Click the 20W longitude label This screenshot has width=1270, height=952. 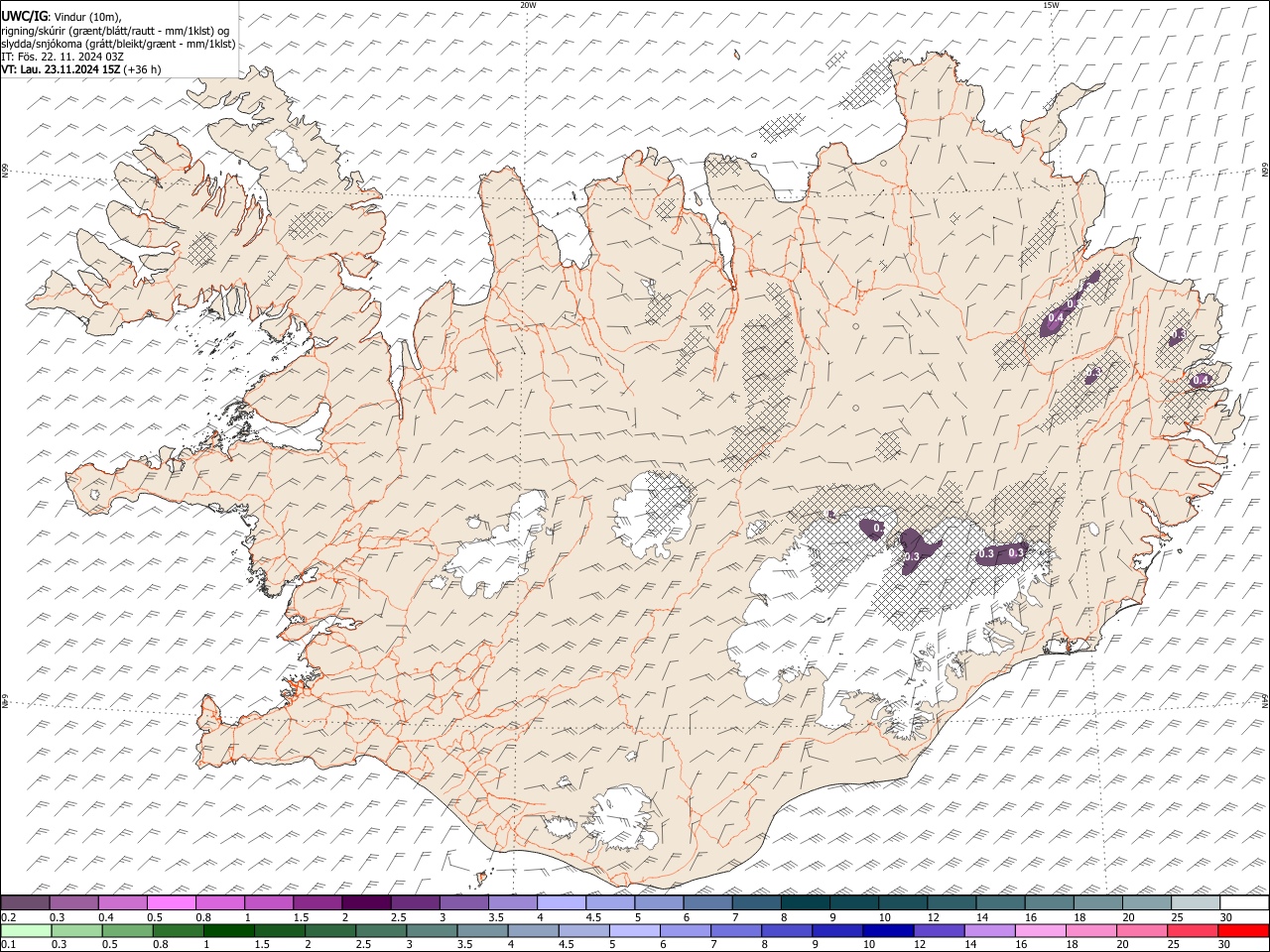[528, 5]
